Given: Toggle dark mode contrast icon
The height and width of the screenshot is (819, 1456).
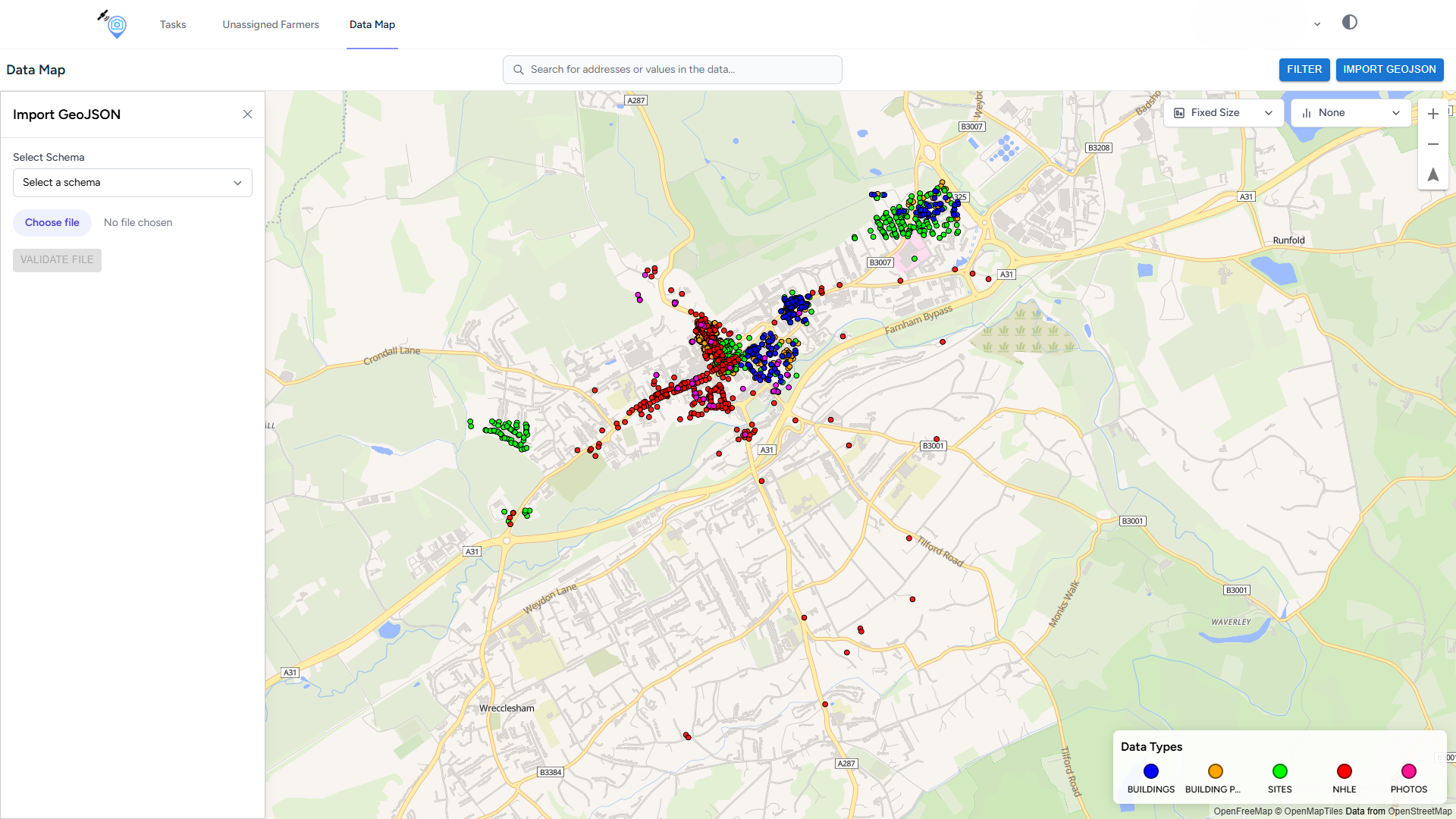Looking at the screenshot, I should point(1349,22).
